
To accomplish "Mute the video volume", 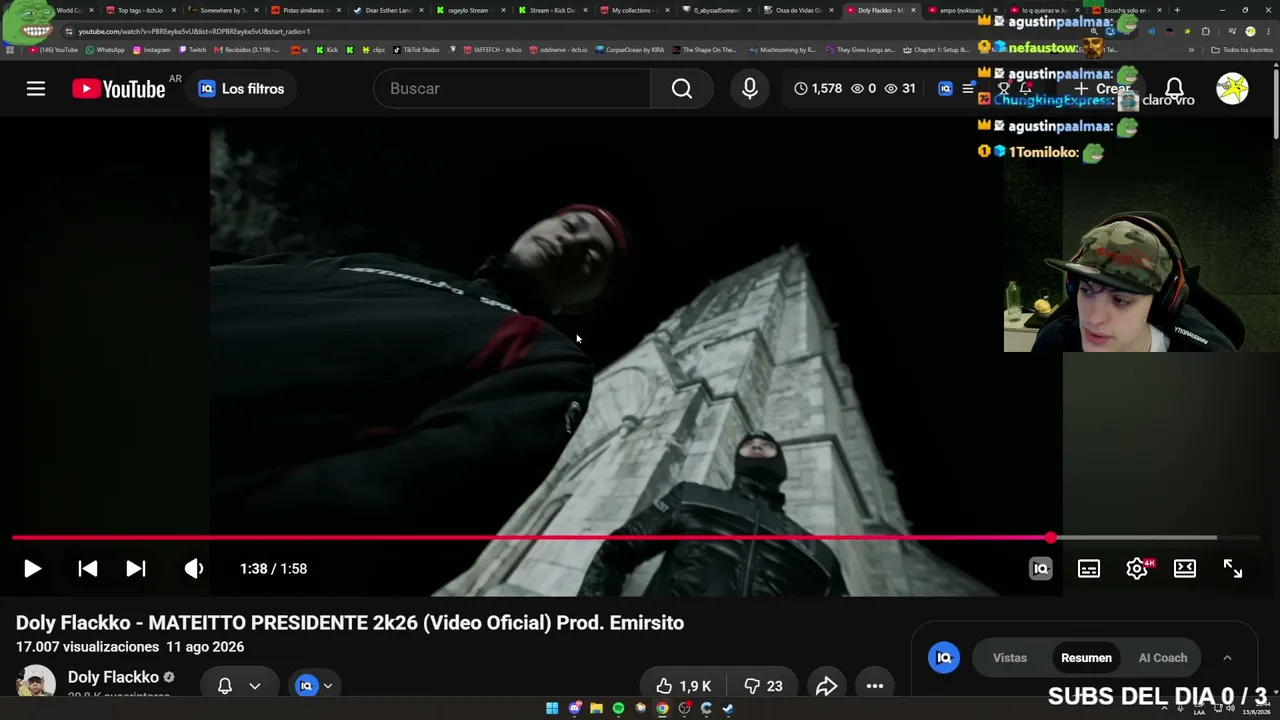I will click(194, 569).
